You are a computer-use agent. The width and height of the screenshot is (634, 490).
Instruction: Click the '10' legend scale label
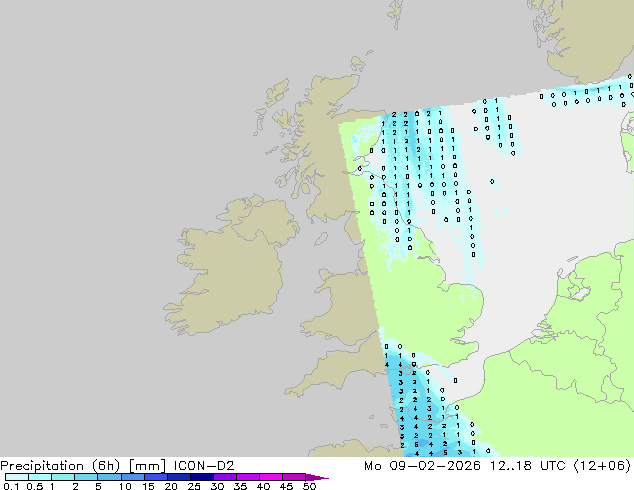point(125,486)
